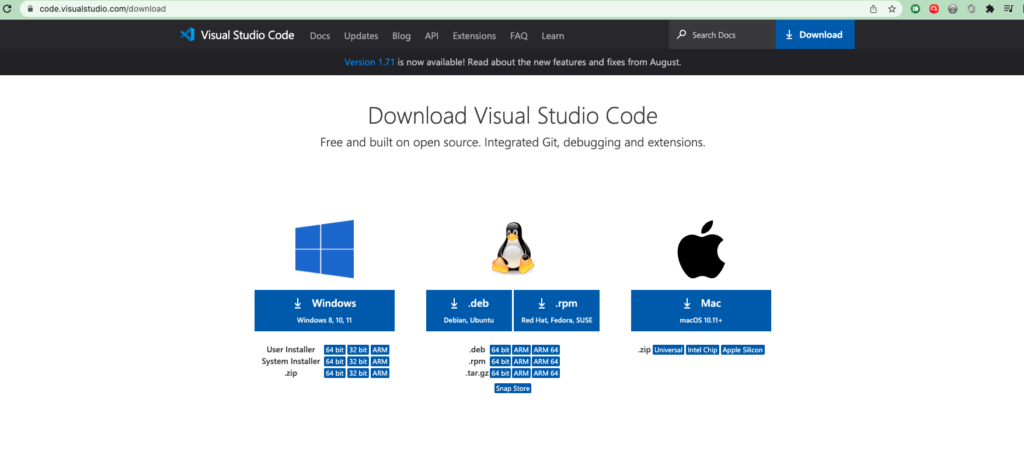The image size is (1024, 462).
Task: Focus the Search Docs field
Action: [722, 35]
